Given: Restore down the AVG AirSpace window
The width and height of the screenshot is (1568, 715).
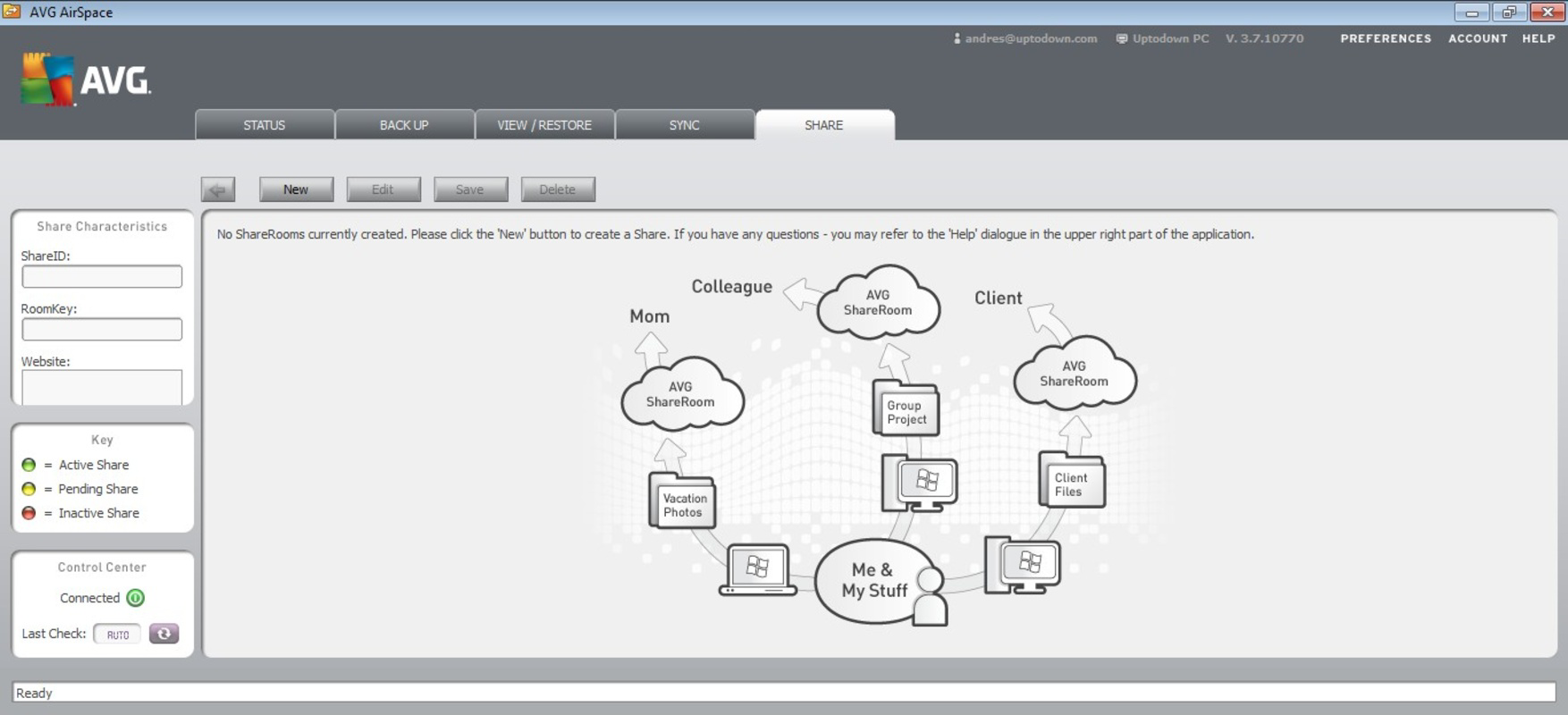Looking at the screenshot, I should pyautogui.click(x=1508, y=12).
